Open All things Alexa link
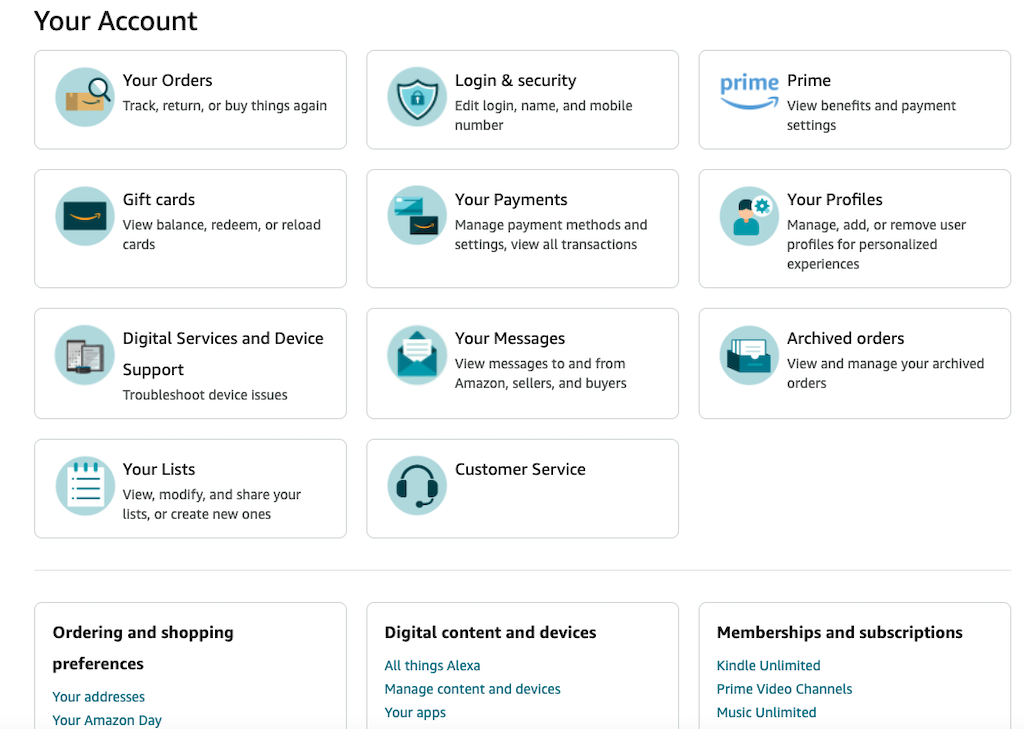This screenshot has width=1024, height=729. point(432,666)
